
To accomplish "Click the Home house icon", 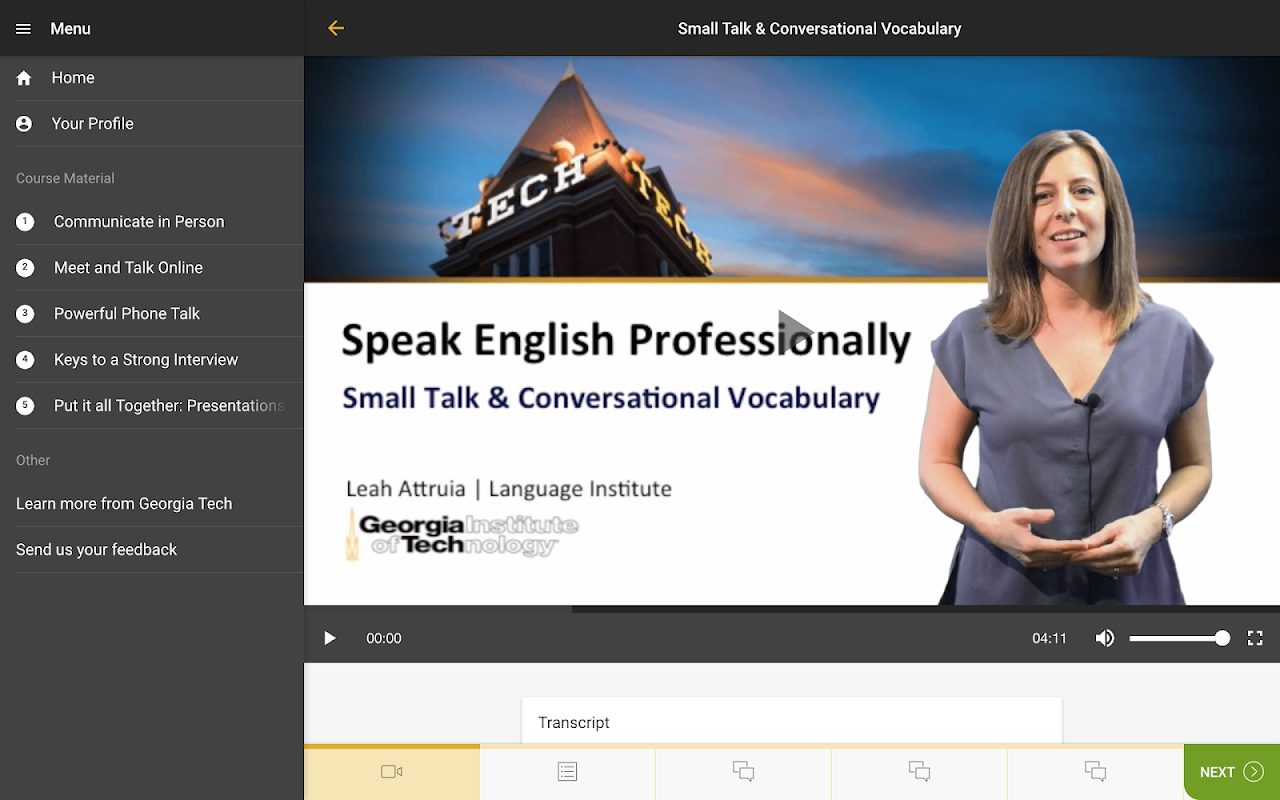I will click(24, 78).
